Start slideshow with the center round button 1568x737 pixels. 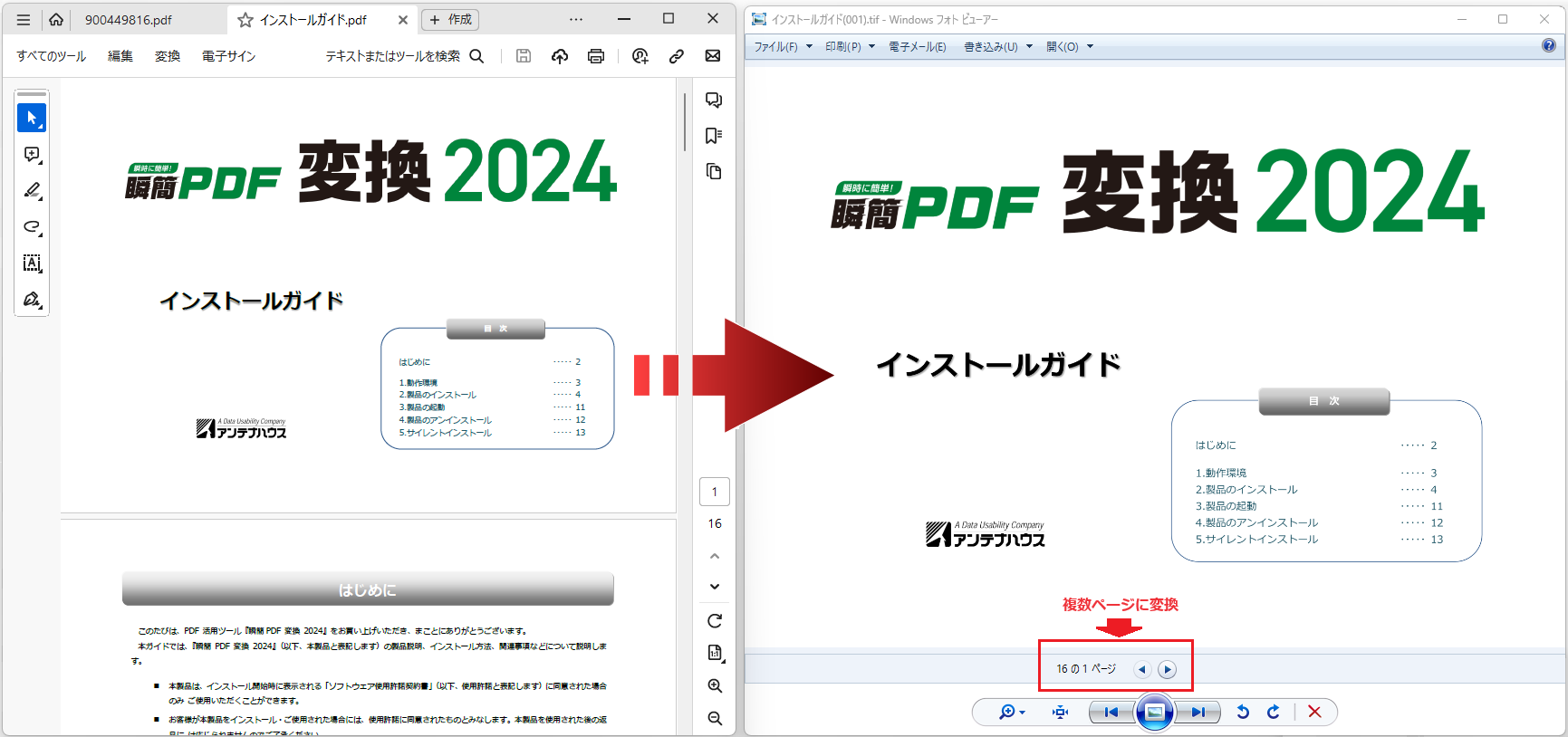1155,713
